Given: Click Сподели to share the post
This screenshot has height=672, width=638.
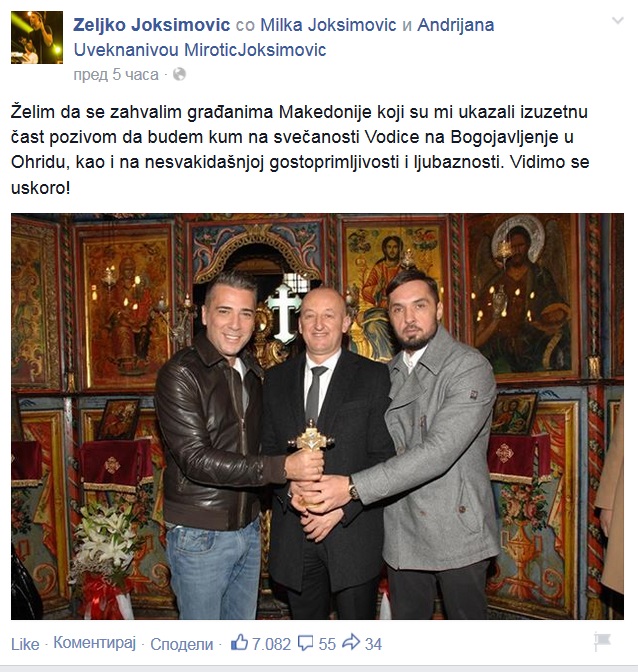Looking at the screenshot, I should click(x=182, y=644).
